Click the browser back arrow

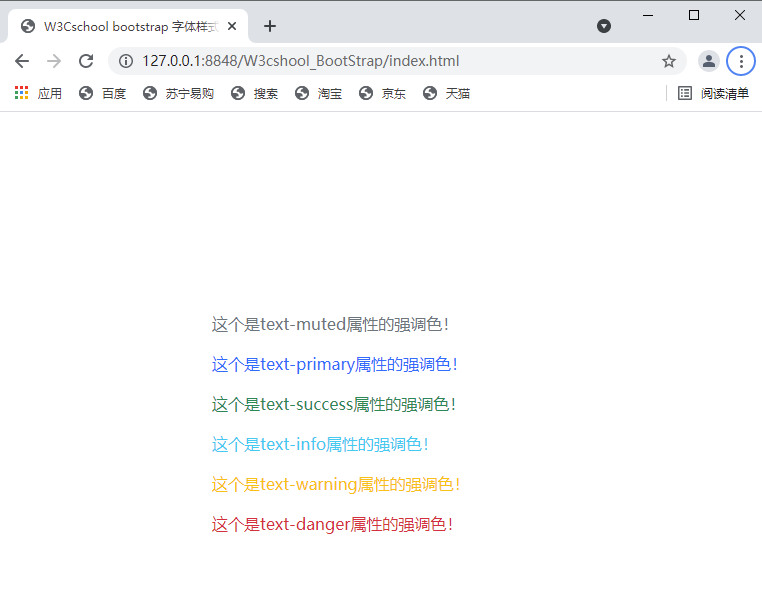[x=22, y=61]
